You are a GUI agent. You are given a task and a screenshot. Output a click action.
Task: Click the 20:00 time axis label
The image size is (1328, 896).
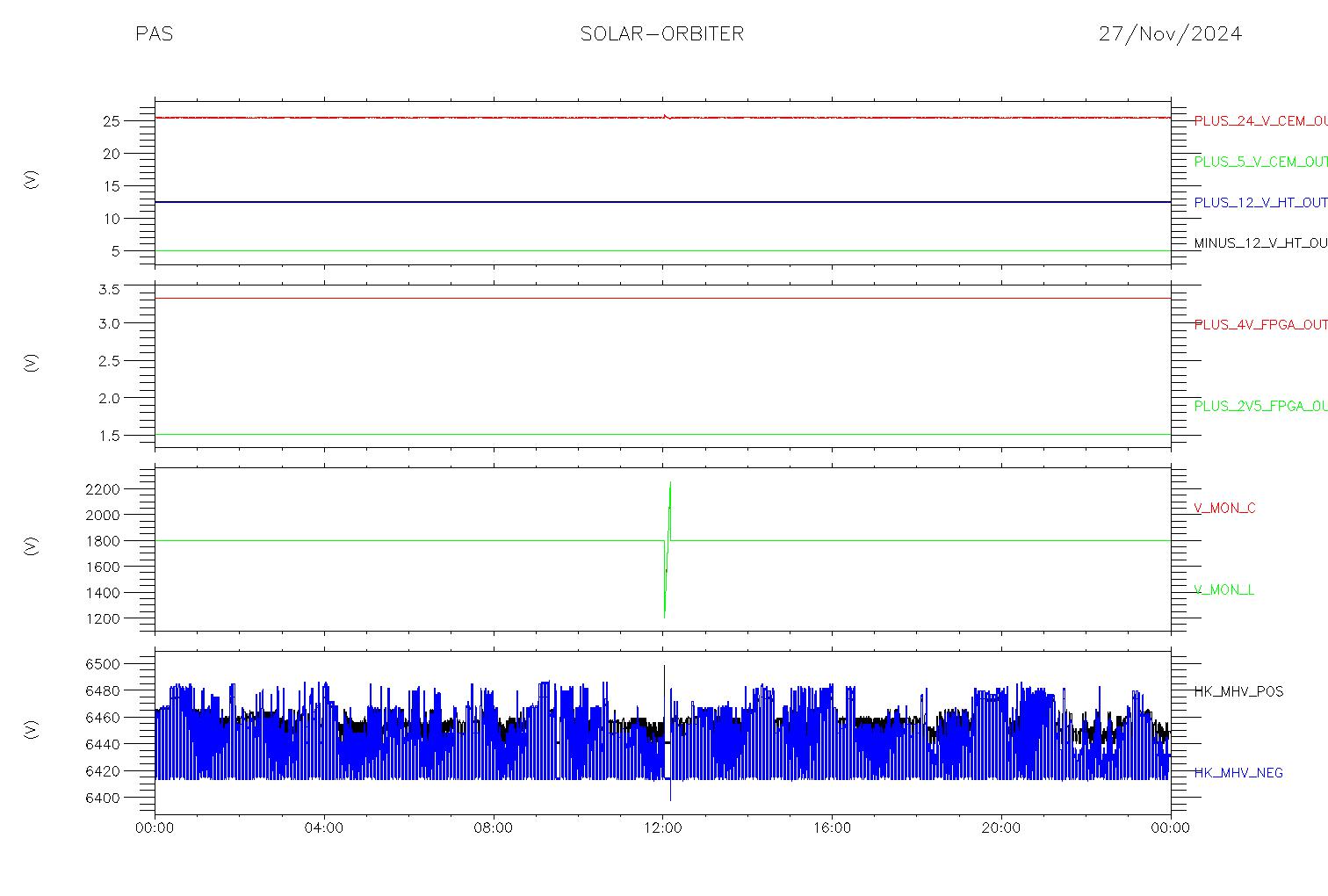(1001, 828)
